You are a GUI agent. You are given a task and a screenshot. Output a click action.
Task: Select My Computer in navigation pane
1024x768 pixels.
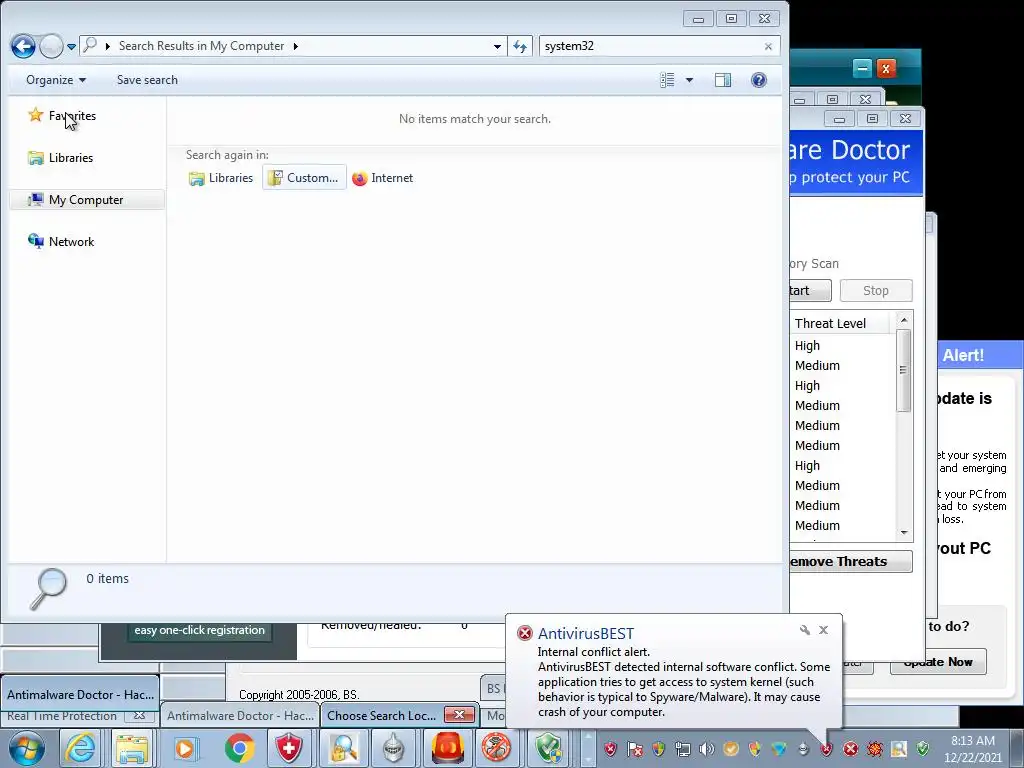(86, 200)
